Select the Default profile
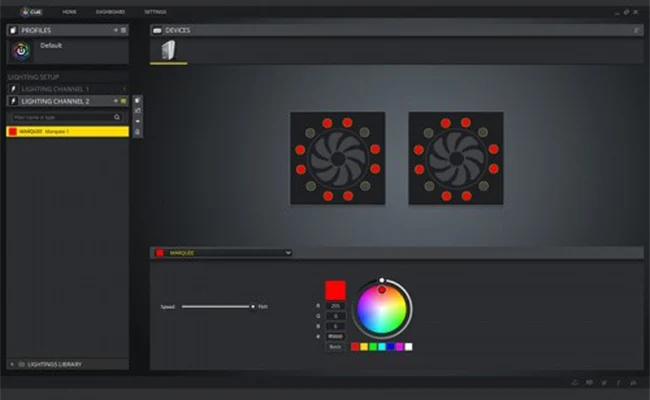This screenshot has height=400, width=650. coord(68,51)
